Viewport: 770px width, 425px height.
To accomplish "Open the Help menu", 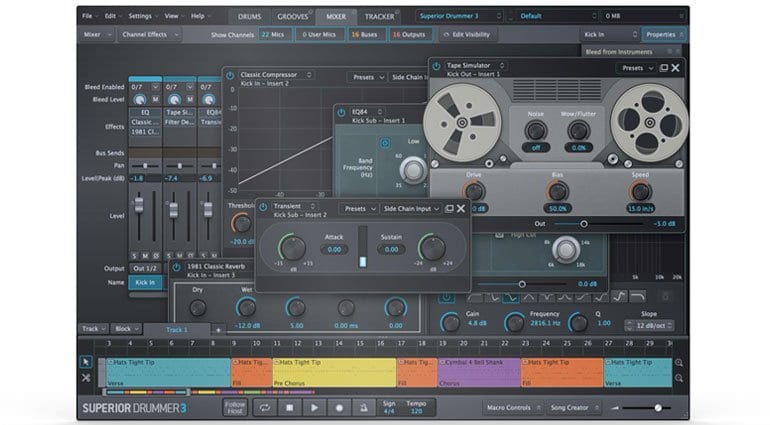I will pyautogui.click(x=200, y=16).
